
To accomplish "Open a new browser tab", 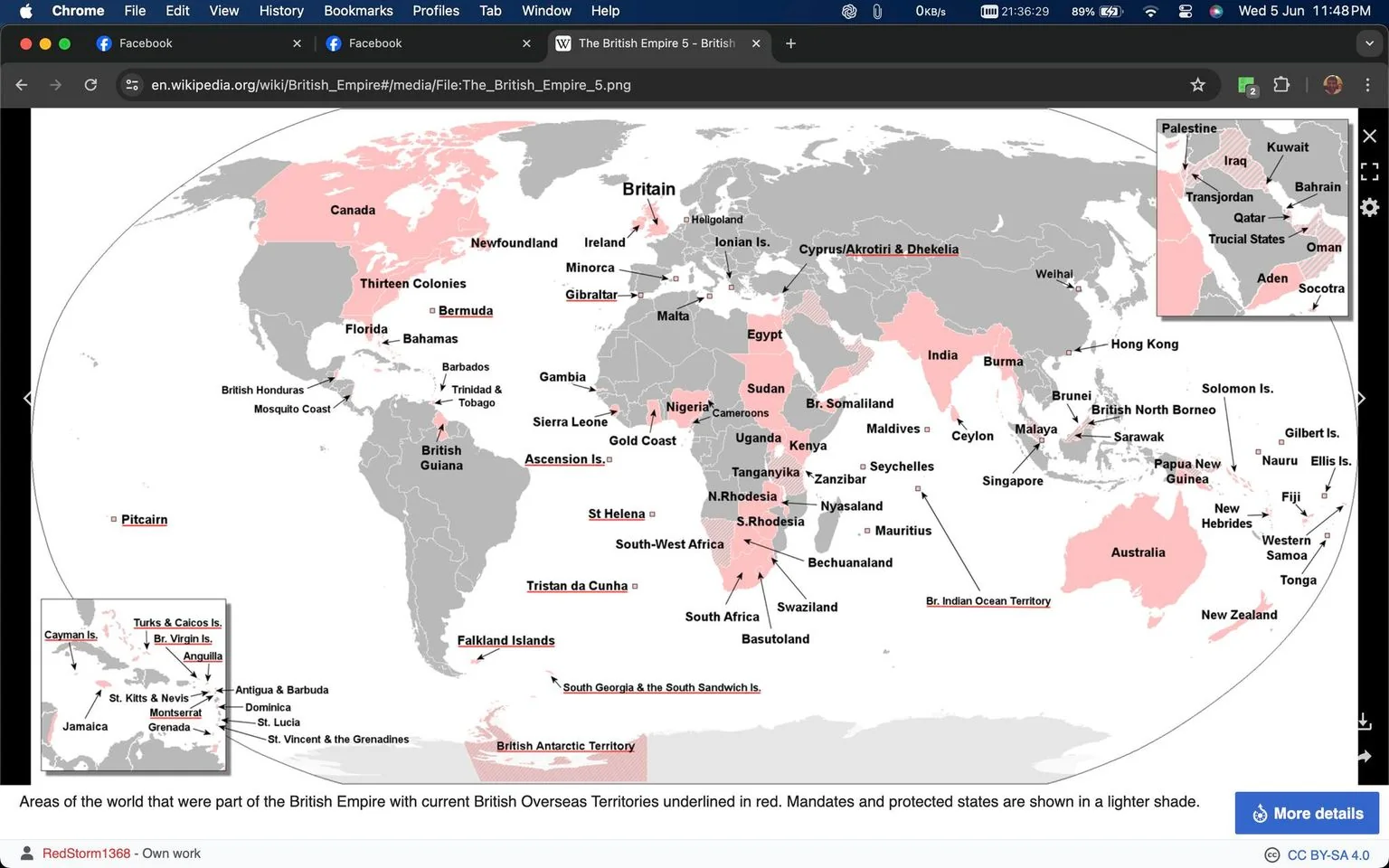I will [x=790, y=43].
